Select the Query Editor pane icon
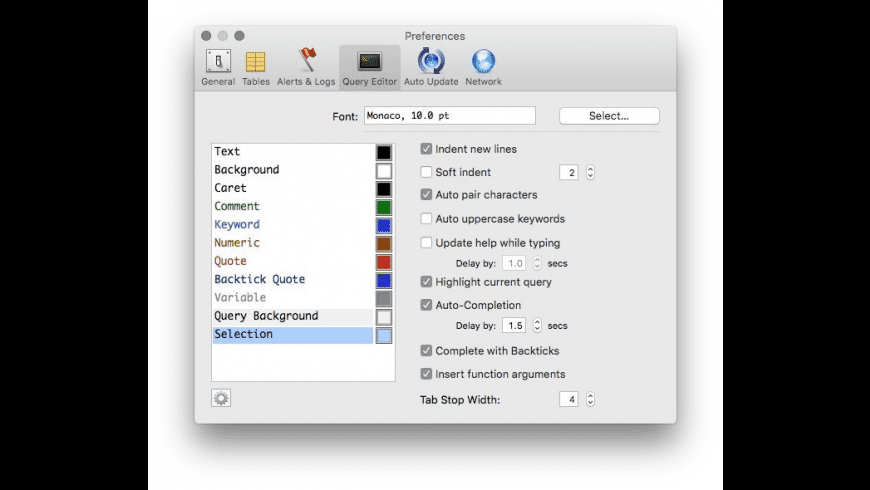The image size is (870, 490). point(370,67)
